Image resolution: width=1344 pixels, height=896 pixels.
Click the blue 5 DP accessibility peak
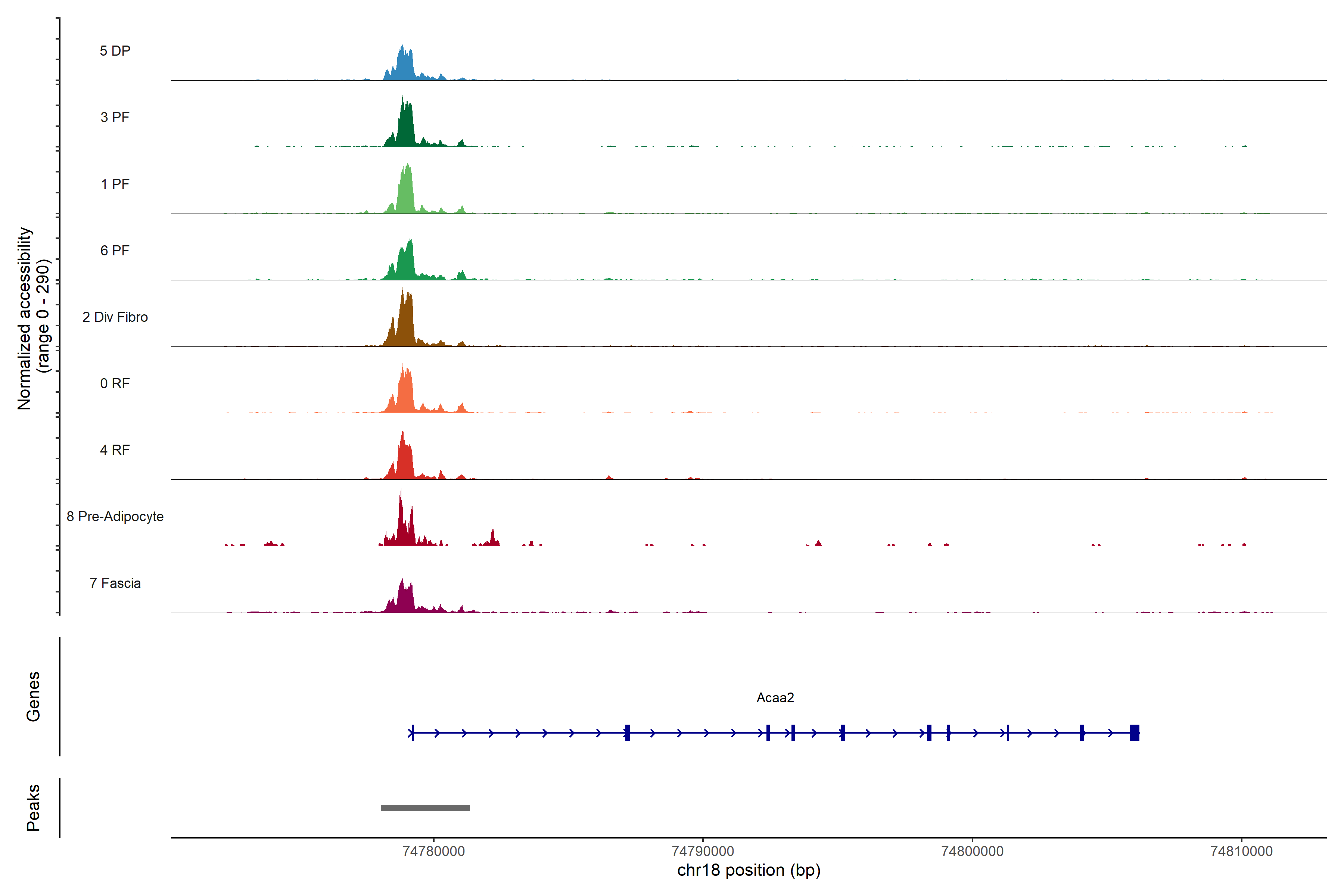405,68
